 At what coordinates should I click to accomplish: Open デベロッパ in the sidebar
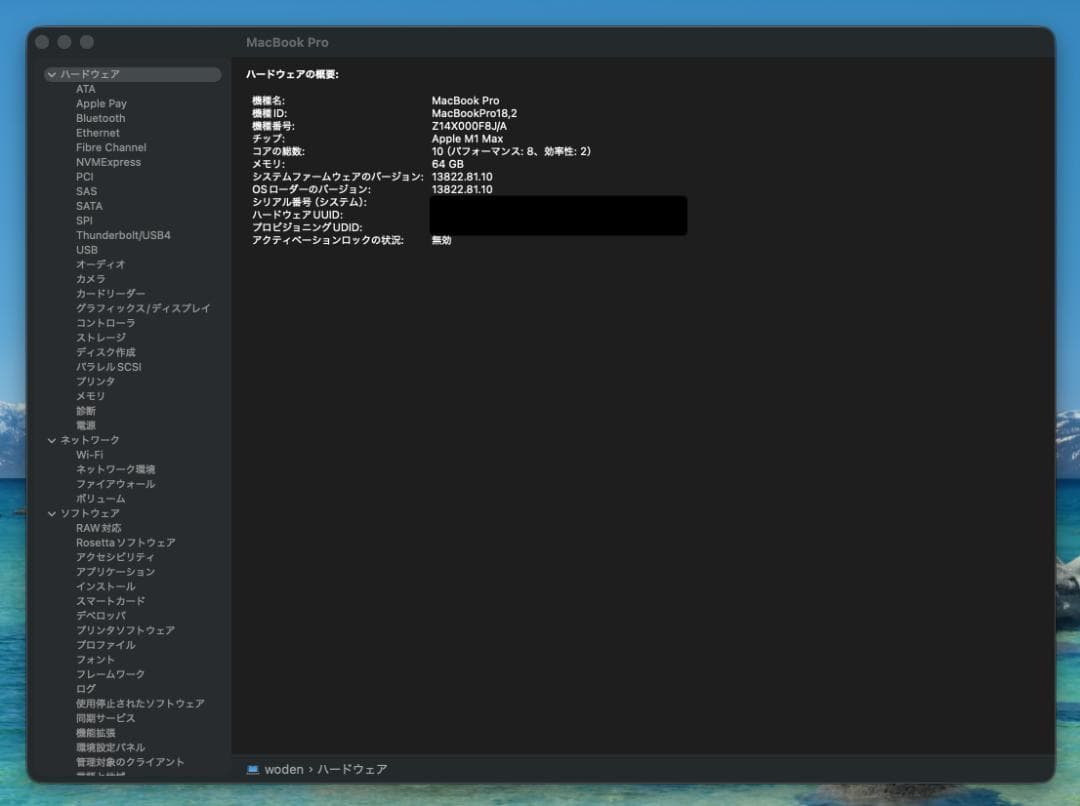[101, 616]
